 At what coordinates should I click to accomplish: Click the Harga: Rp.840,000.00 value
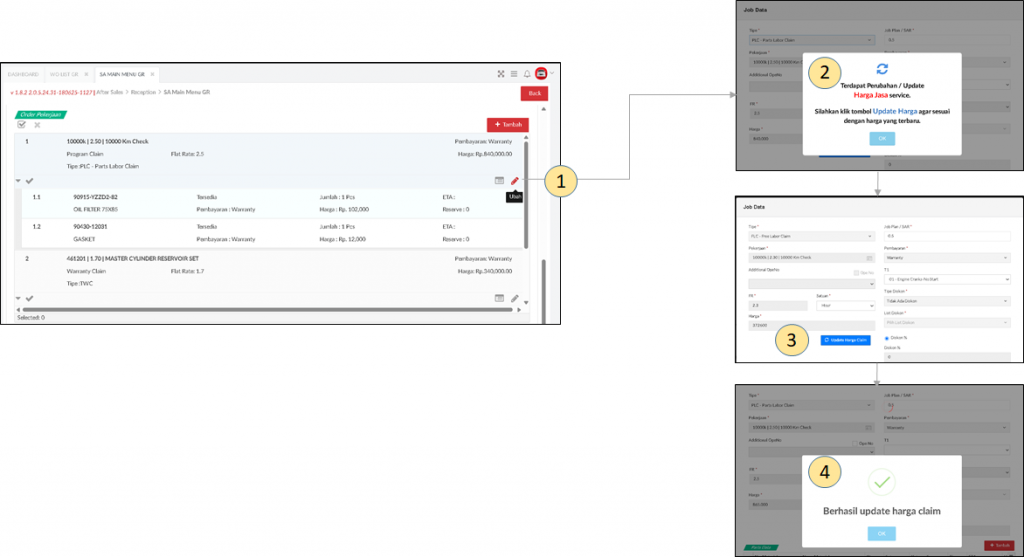[485, 154]
